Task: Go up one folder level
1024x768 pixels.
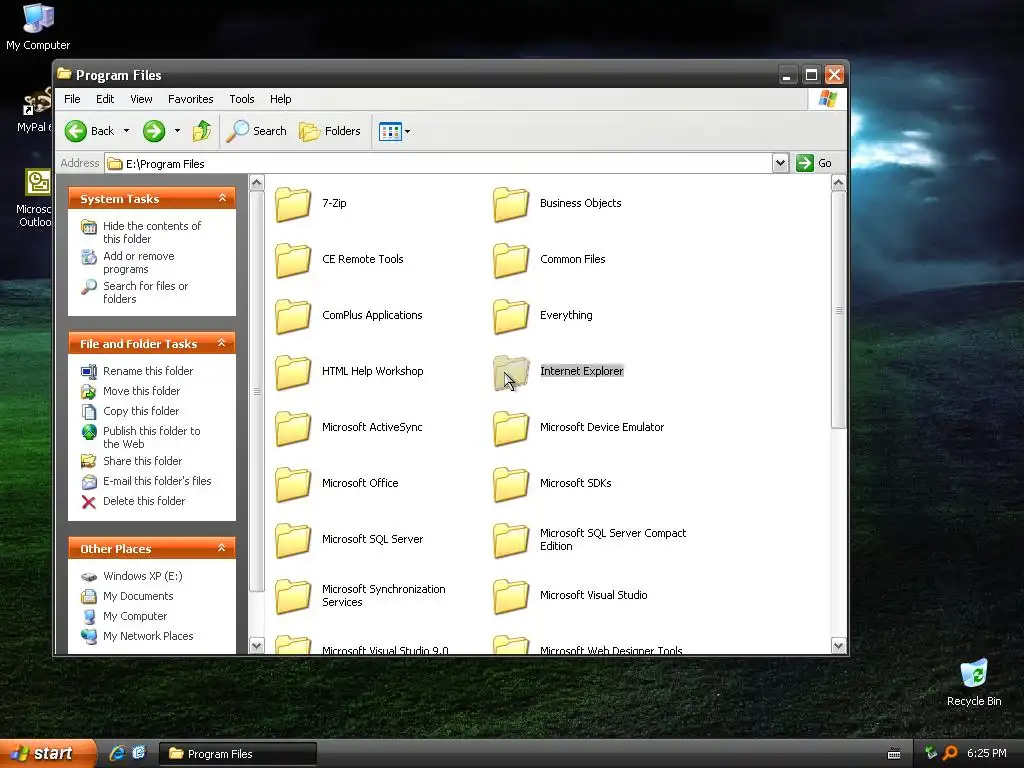Action: coord(202,131)
